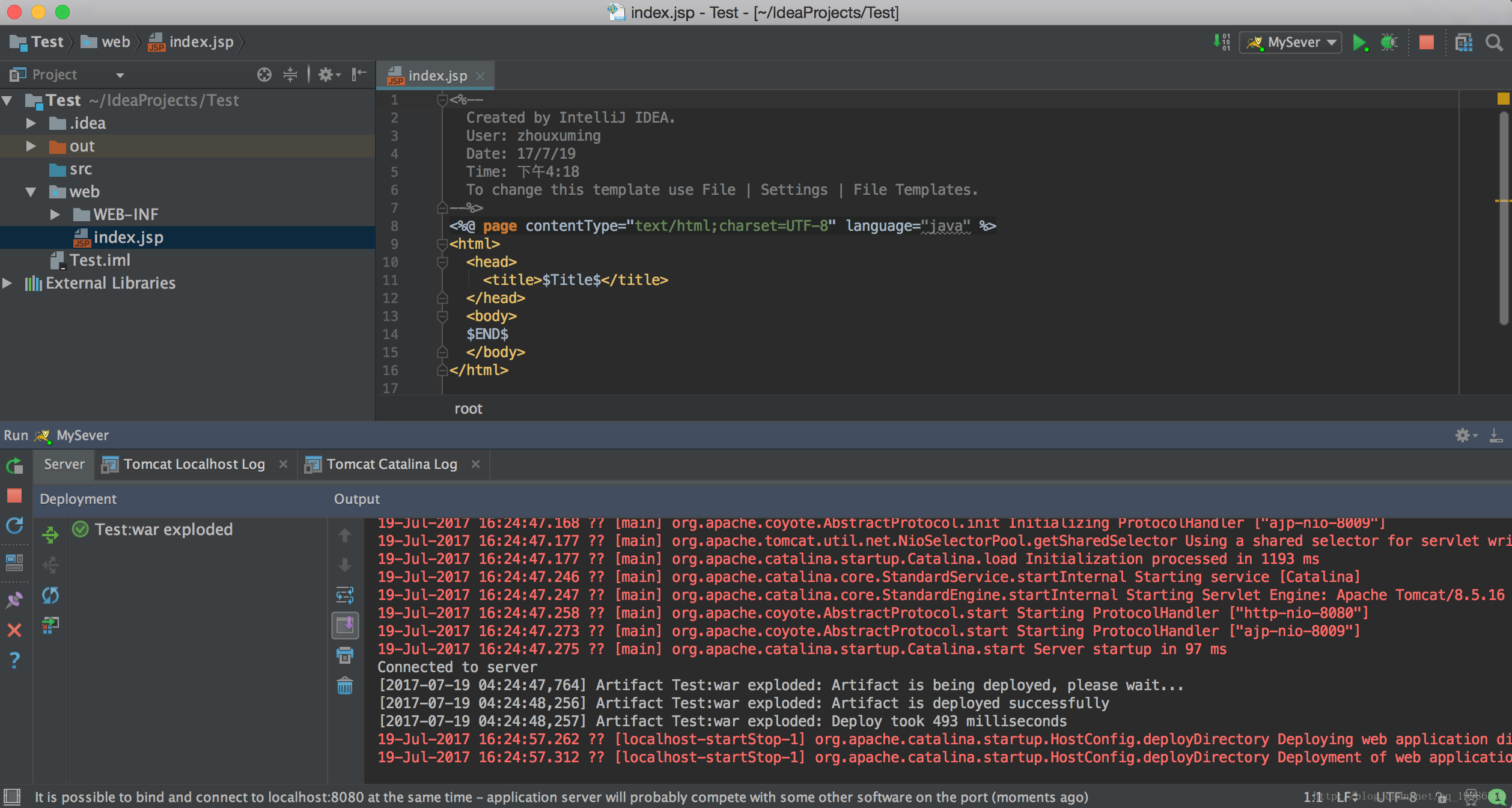Rerun the server with the Run panel rerun icon

click(14, 466)
